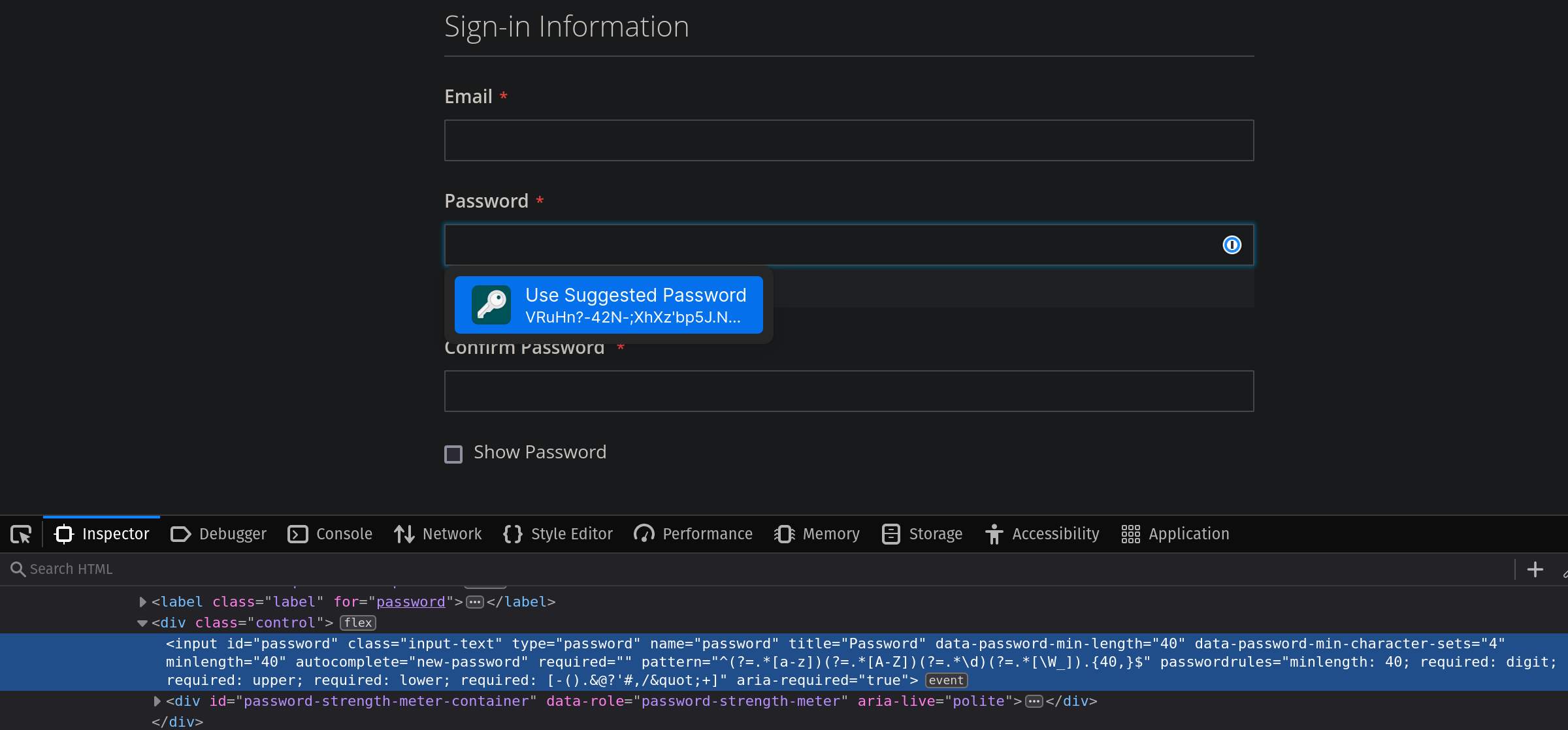The height and width of the screenshot is (730, 1568).
Task: Click the event badge on input element
Action: tap(945, 680)
